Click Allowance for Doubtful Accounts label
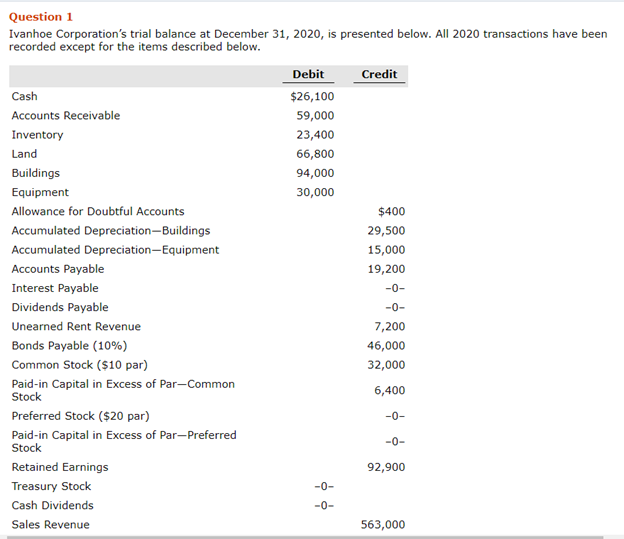The width and height of the screenshot is (624, 539). pos(98,211)
